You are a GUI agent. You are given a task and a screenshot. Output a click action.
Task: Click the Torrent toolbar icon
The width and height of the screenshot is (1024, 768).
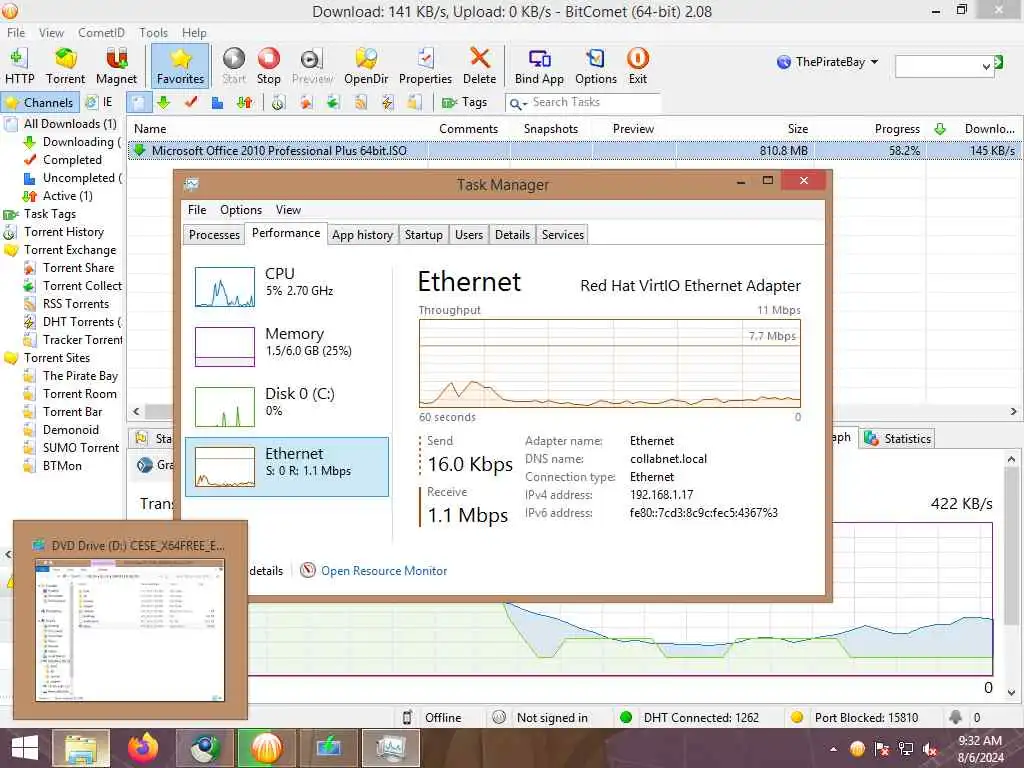point(65,66)
